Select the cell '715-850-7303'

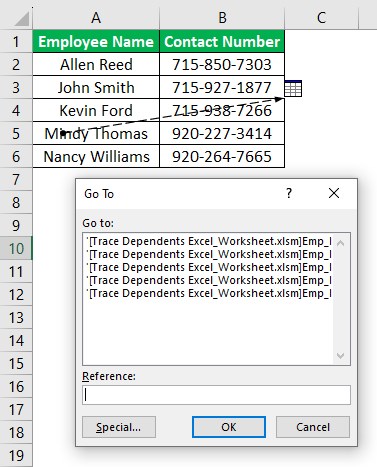[222, 65]
